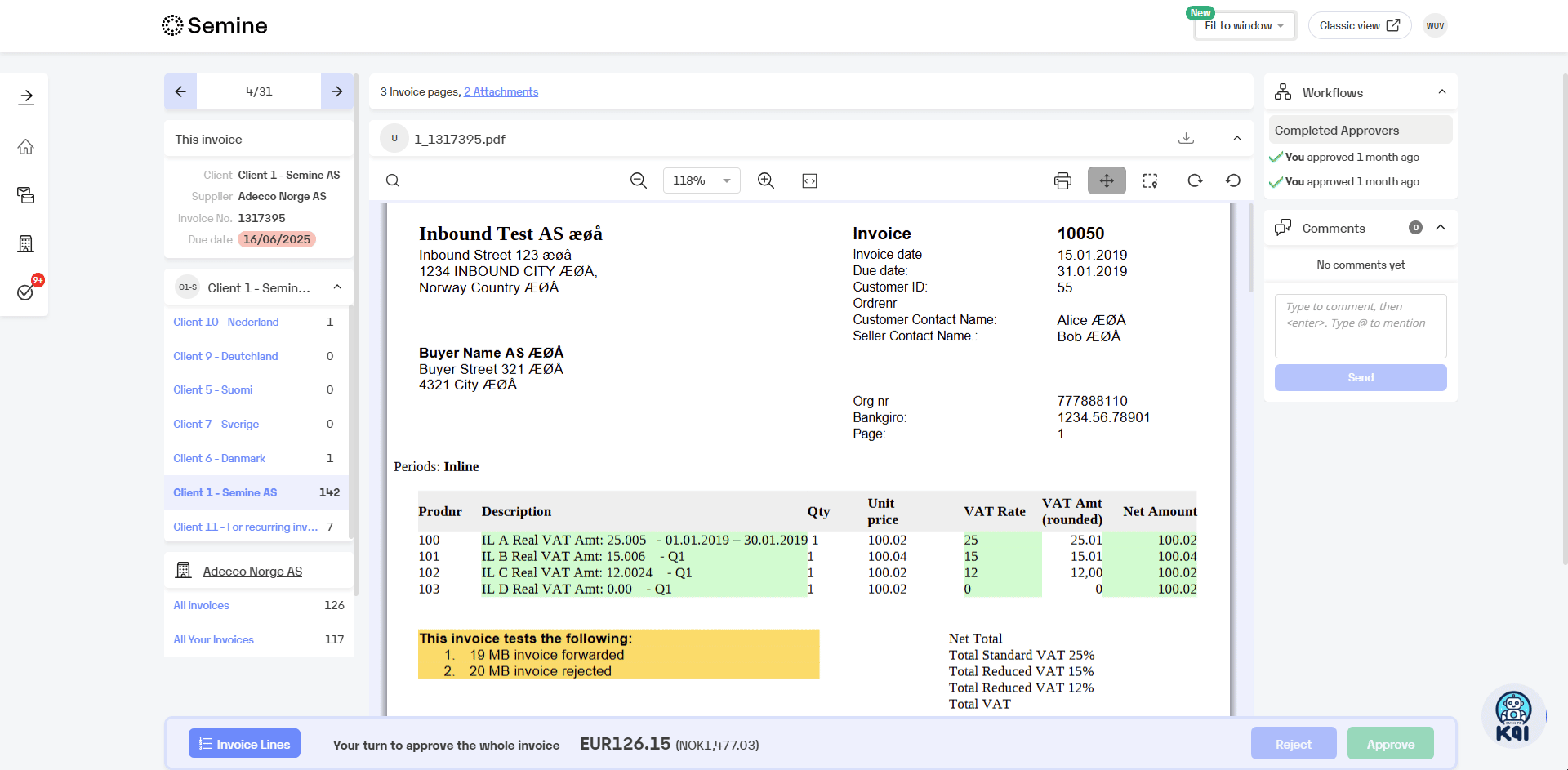Zoom out of the invoice PDF
This screenshot has width=1568, height=770.
(x=639, y=180)
